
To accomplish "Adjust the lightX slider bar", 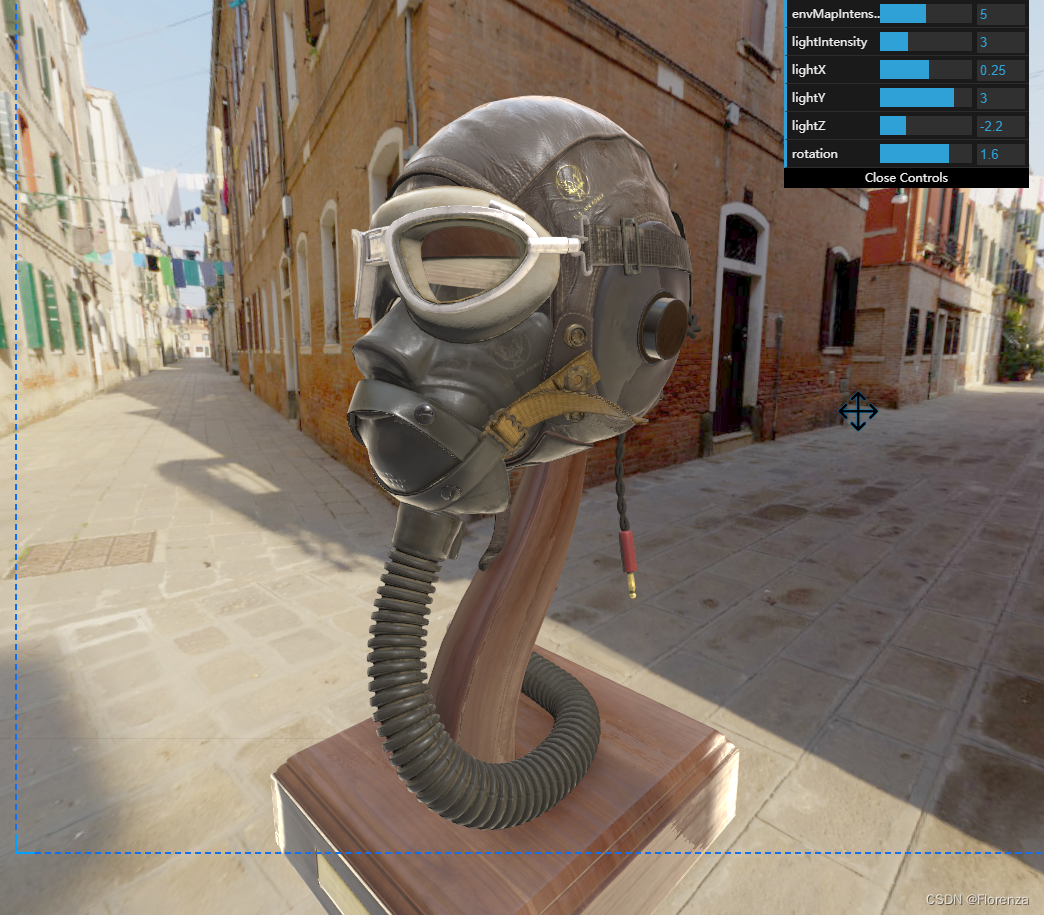I will pyautogui.click(x=925, y=70).
